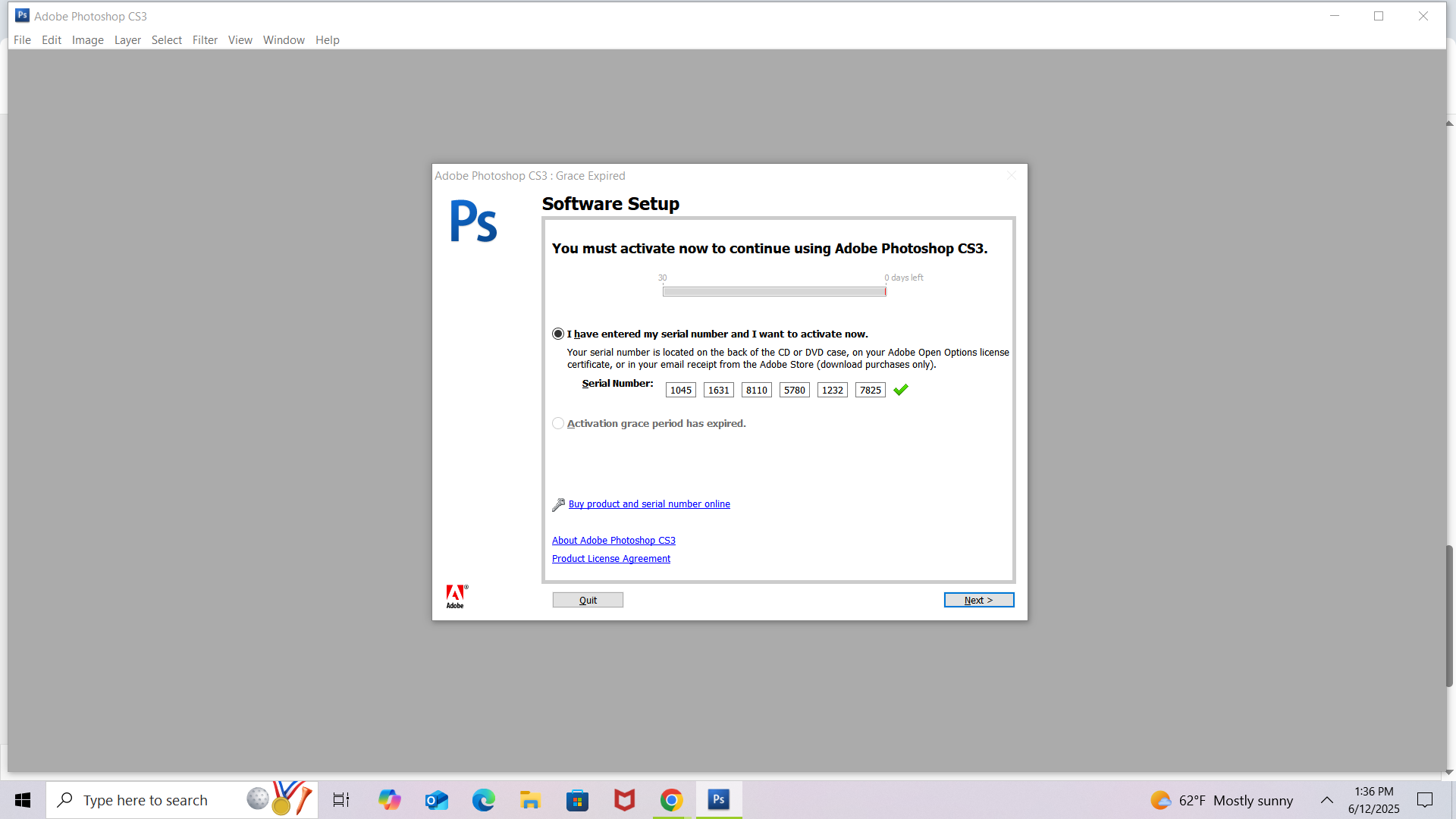Close the Grace Expired dialog
The image size is (1456, 819).
pyautogui.click(x=1012, y=175)
